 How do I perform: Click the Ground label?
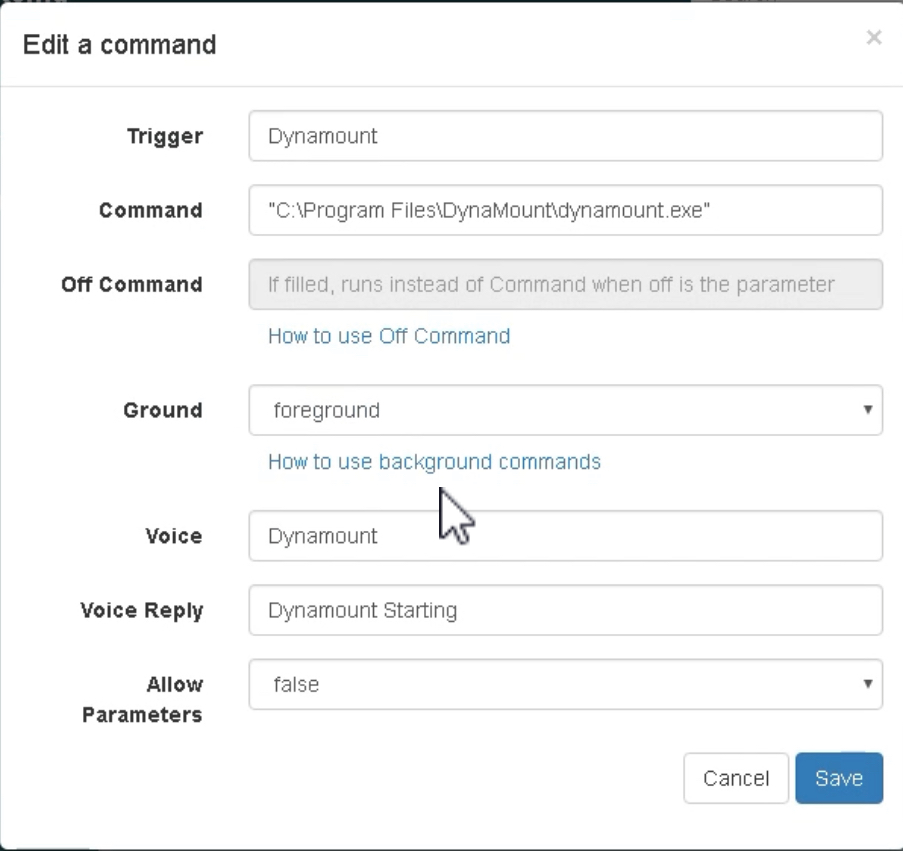(163, 411)
